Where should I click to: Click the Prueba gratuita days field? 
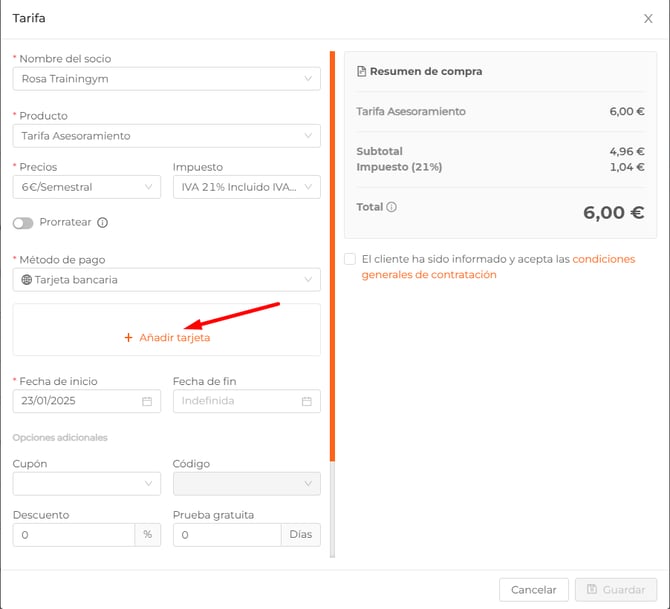click(227, 535)
